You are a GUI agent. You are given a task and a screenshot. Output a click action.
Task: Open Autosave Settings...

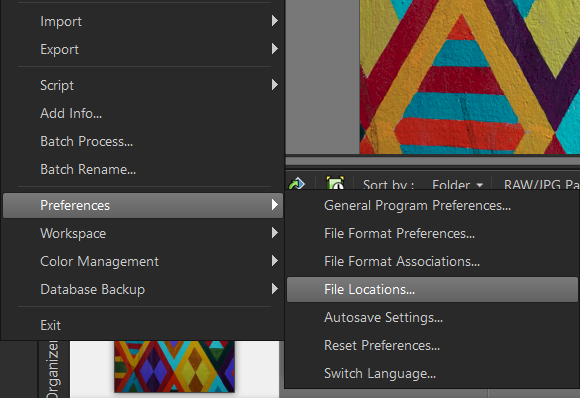tap(432, 317)
